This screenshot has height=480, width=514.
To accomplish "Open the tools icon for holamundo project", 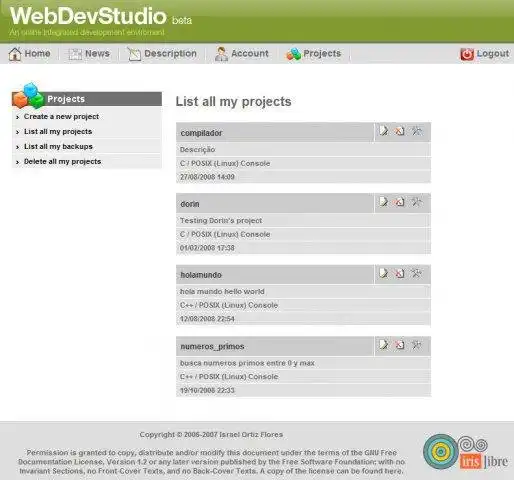I will coord(416,273).
